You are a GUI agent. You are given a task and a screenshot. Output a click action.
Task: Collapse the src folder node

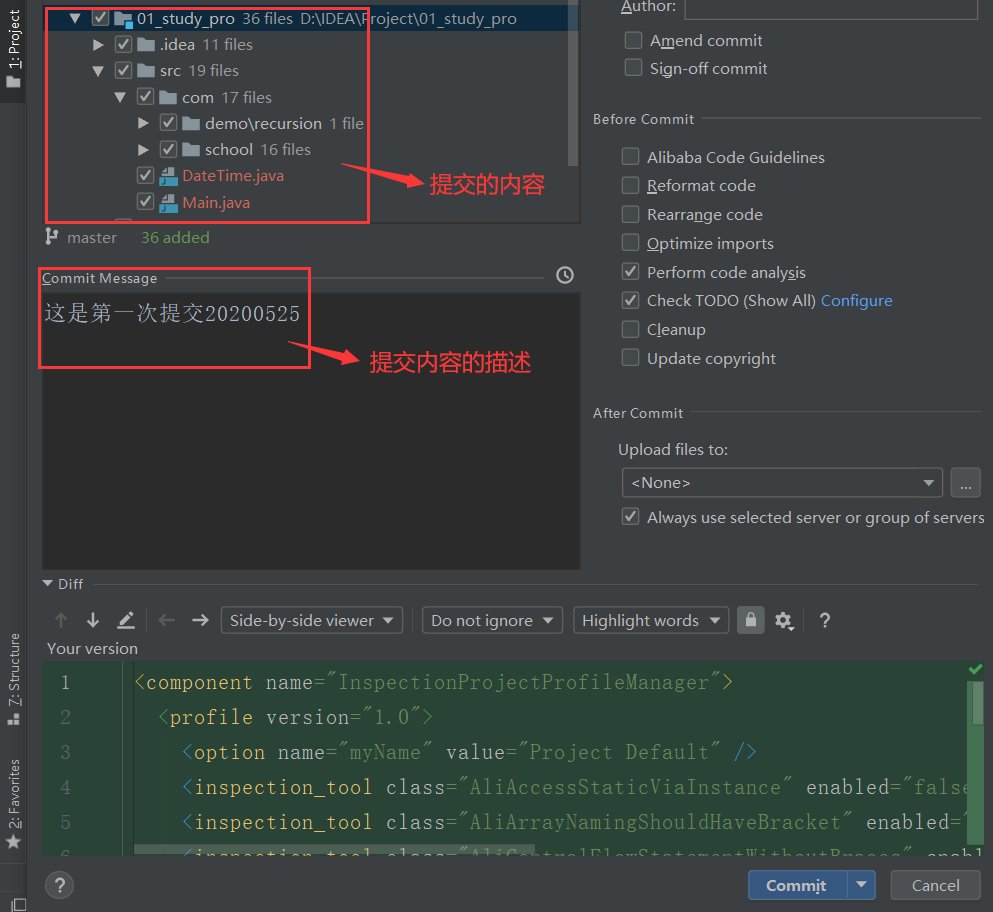[x=98, y=71]
